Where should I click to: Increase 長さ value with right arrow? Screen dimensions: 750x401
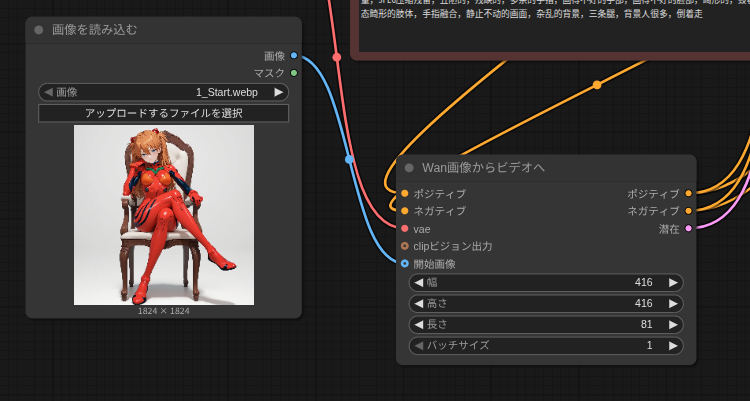673,325
